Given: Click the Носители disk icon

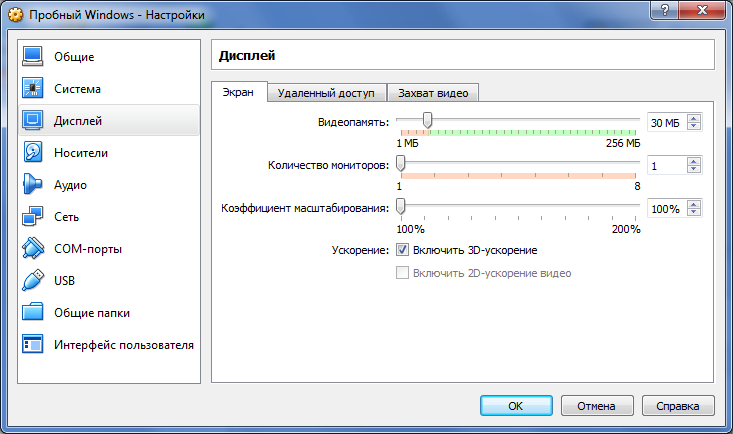Looking at the screenshot, I should (33, 152).
